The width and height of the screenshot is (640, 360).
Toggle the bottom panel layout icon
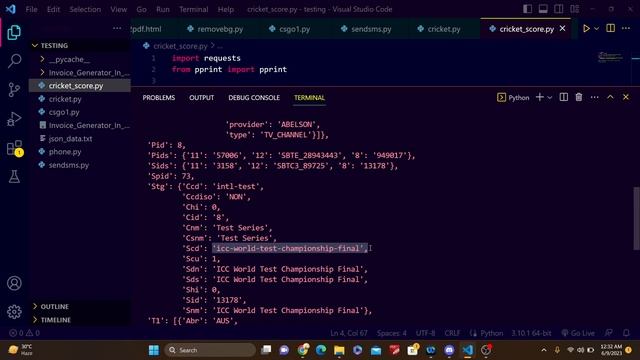543,9
